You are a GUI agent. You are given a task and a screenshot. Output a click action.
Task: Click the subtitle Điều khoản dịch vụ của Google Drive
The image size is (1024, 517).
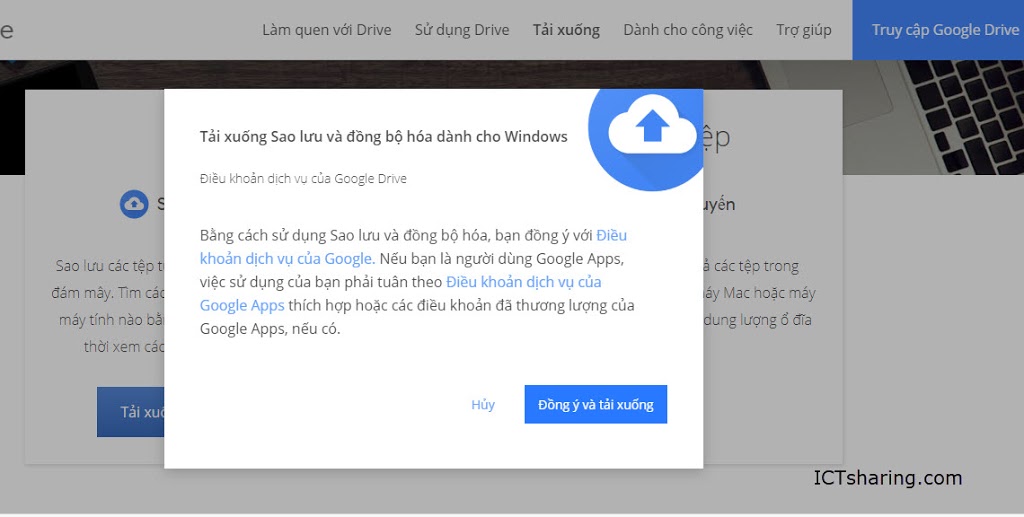(x=303, y=178)
